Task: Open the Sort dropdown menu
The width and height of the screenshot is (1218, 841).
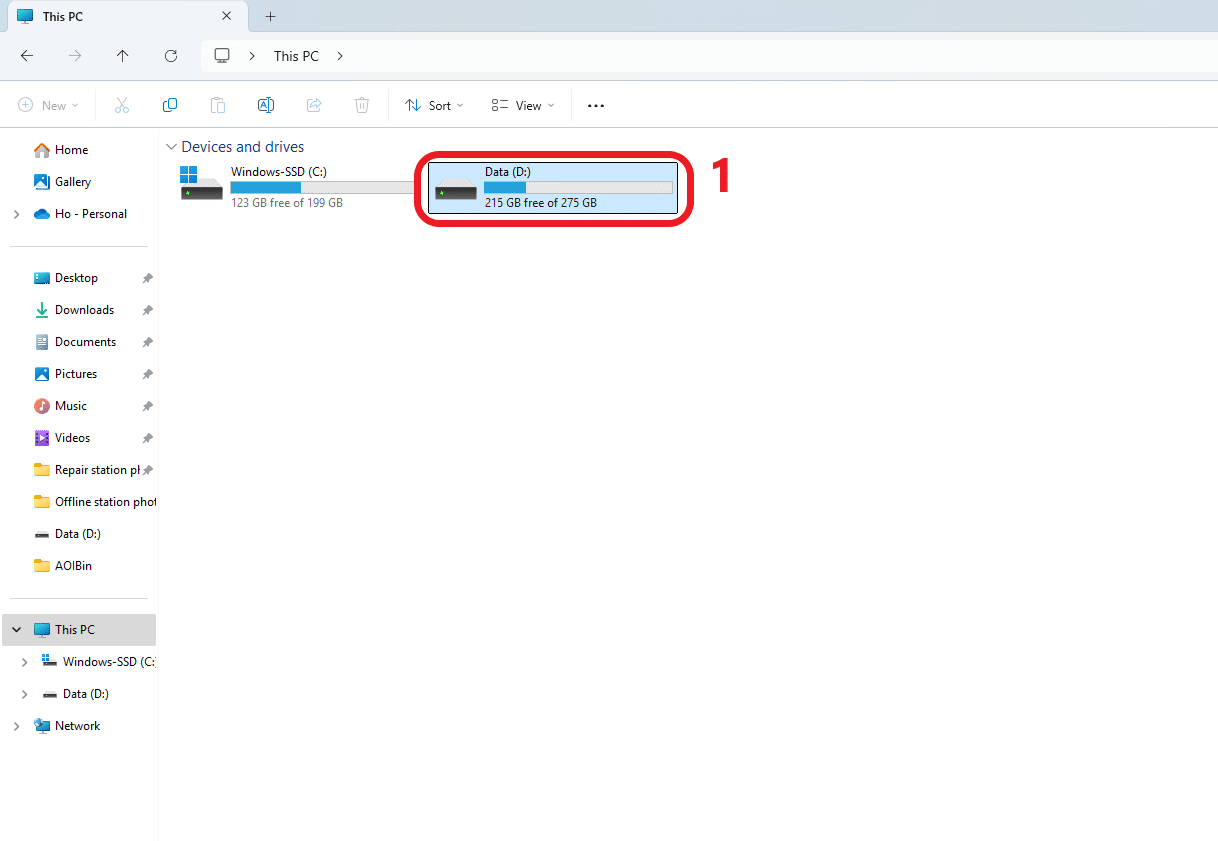Action: pyautogui.click(x=434, y=105)
